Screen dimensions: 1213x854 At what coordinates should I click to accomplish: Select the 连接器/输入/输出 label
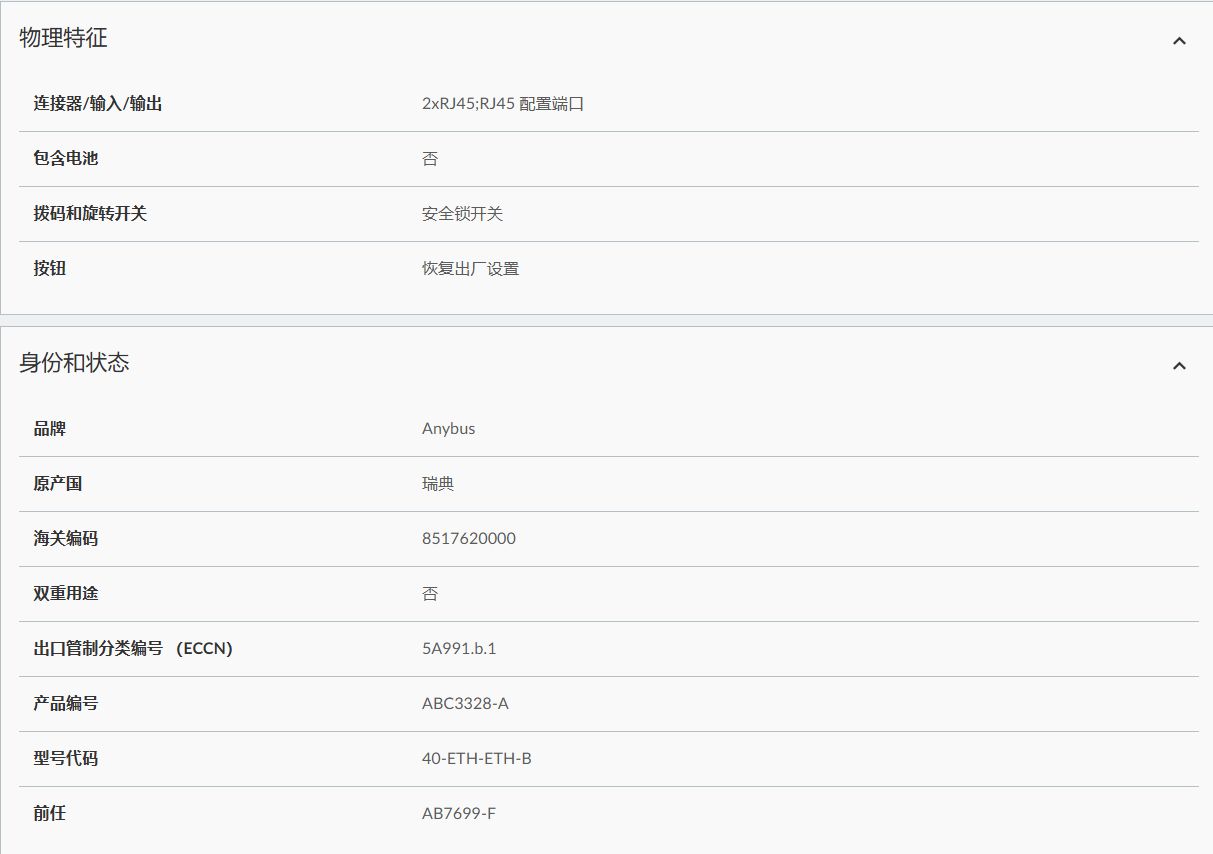pyautogui.click(x=98, y=103)
